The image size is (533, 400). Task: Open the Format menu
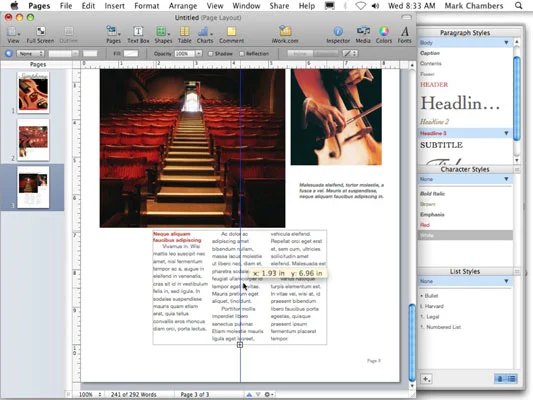pos(147,6)
